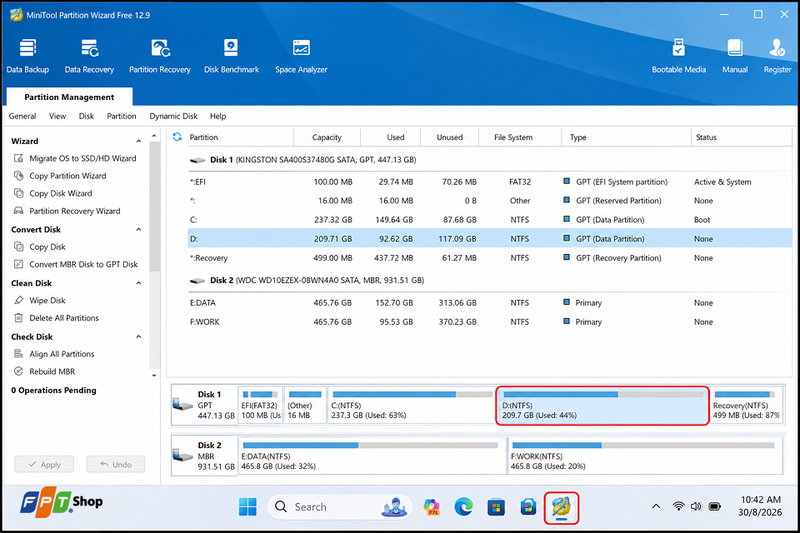Screen dimensions: 800x533
Task: Collapse the Check Disk section
Action: [x=138, y=337]
